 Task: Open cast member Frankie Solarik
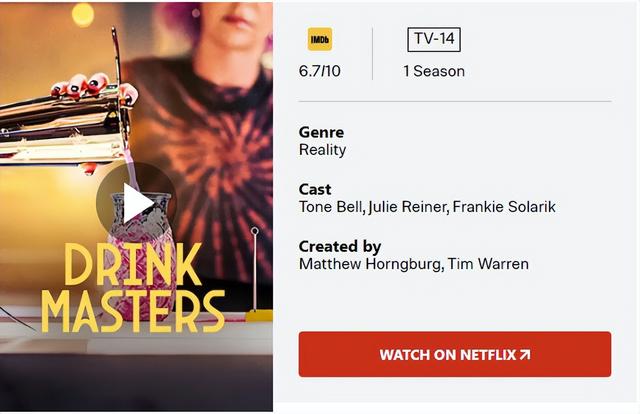(x=504, y=207)
